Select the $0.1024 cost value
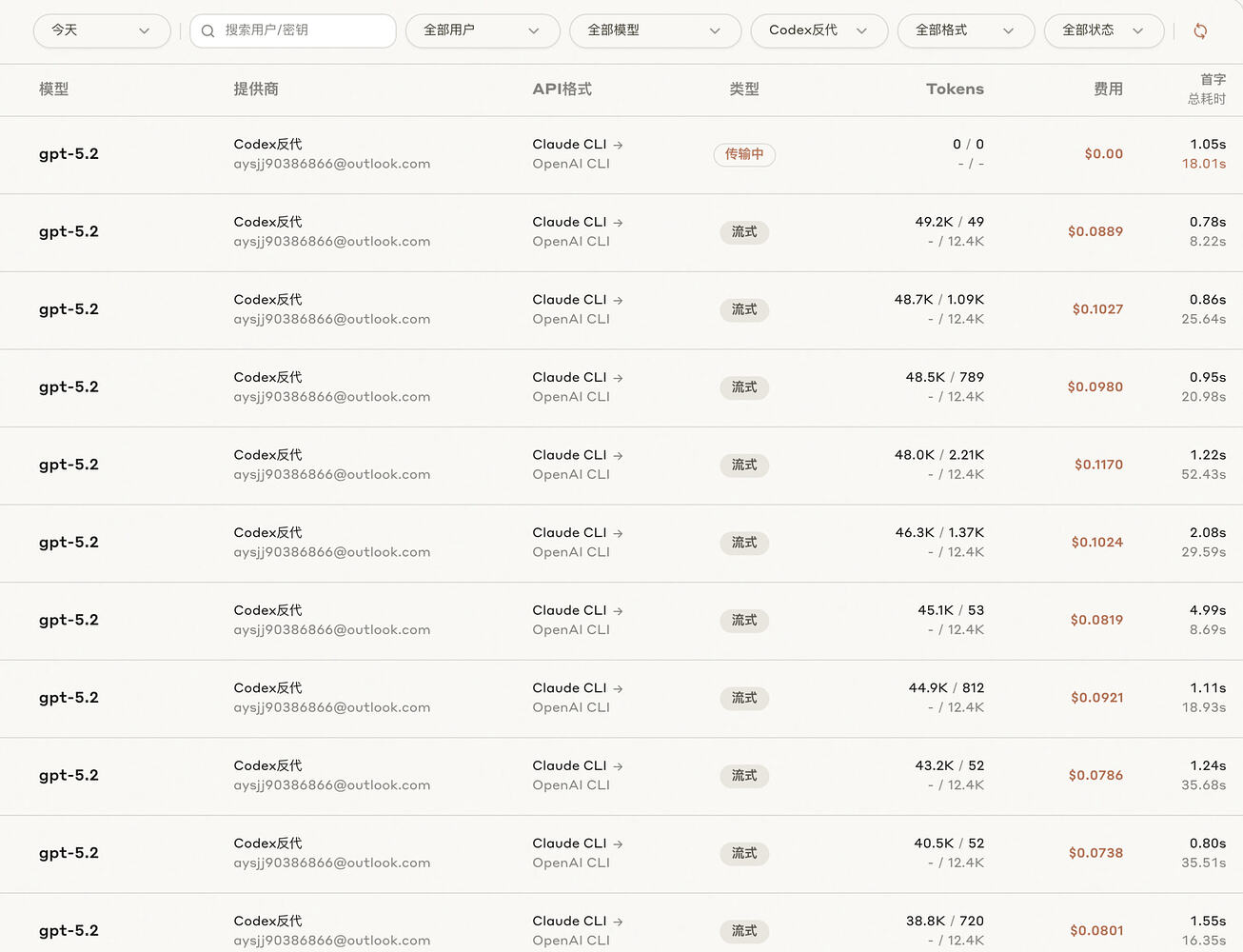Image resolution: width=1243 pixels, height=952 pixels. [1097, 543]
